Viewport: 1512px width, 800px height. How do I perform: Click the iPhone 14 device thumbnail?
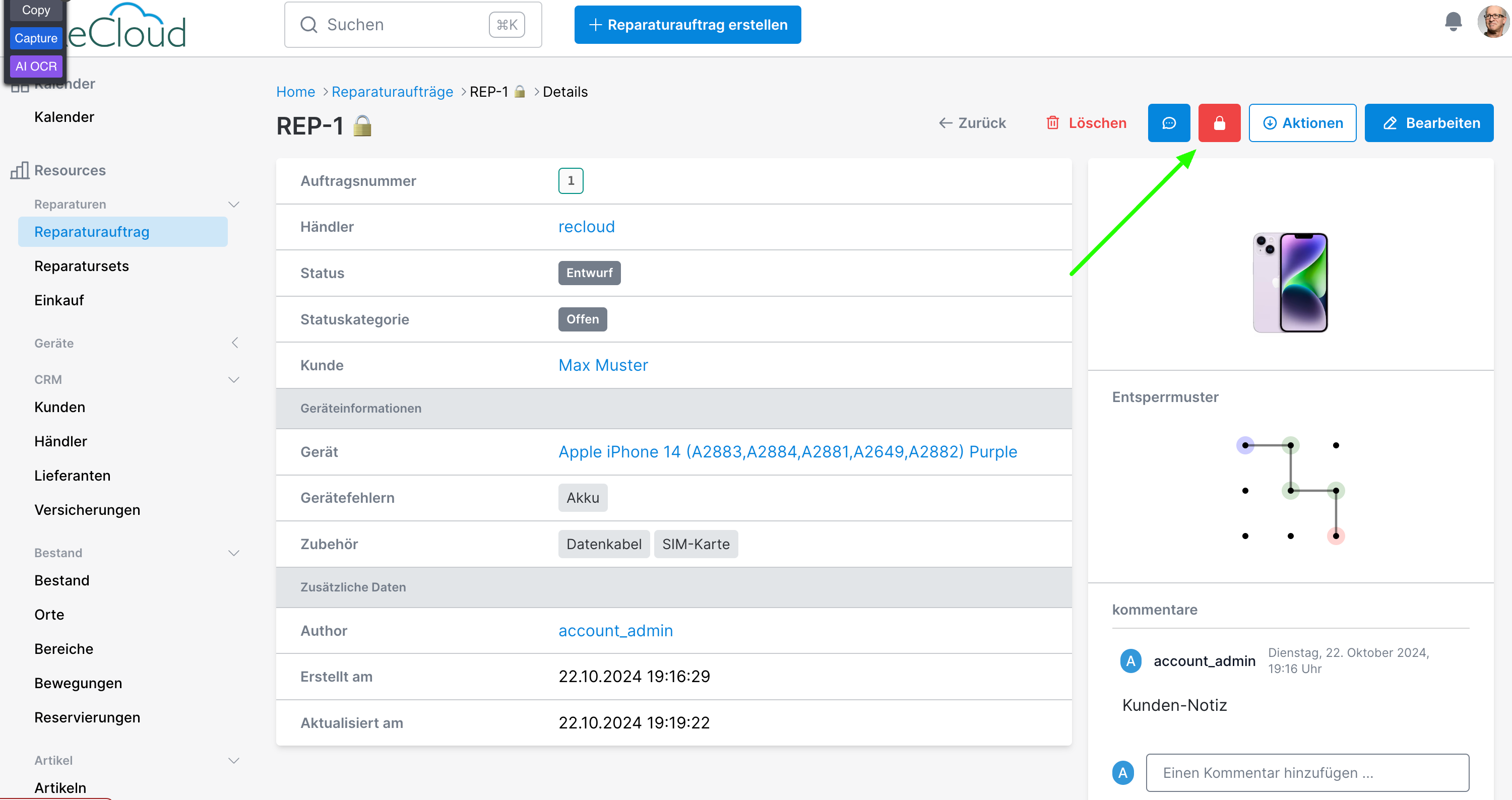(x=1290, y=283)
